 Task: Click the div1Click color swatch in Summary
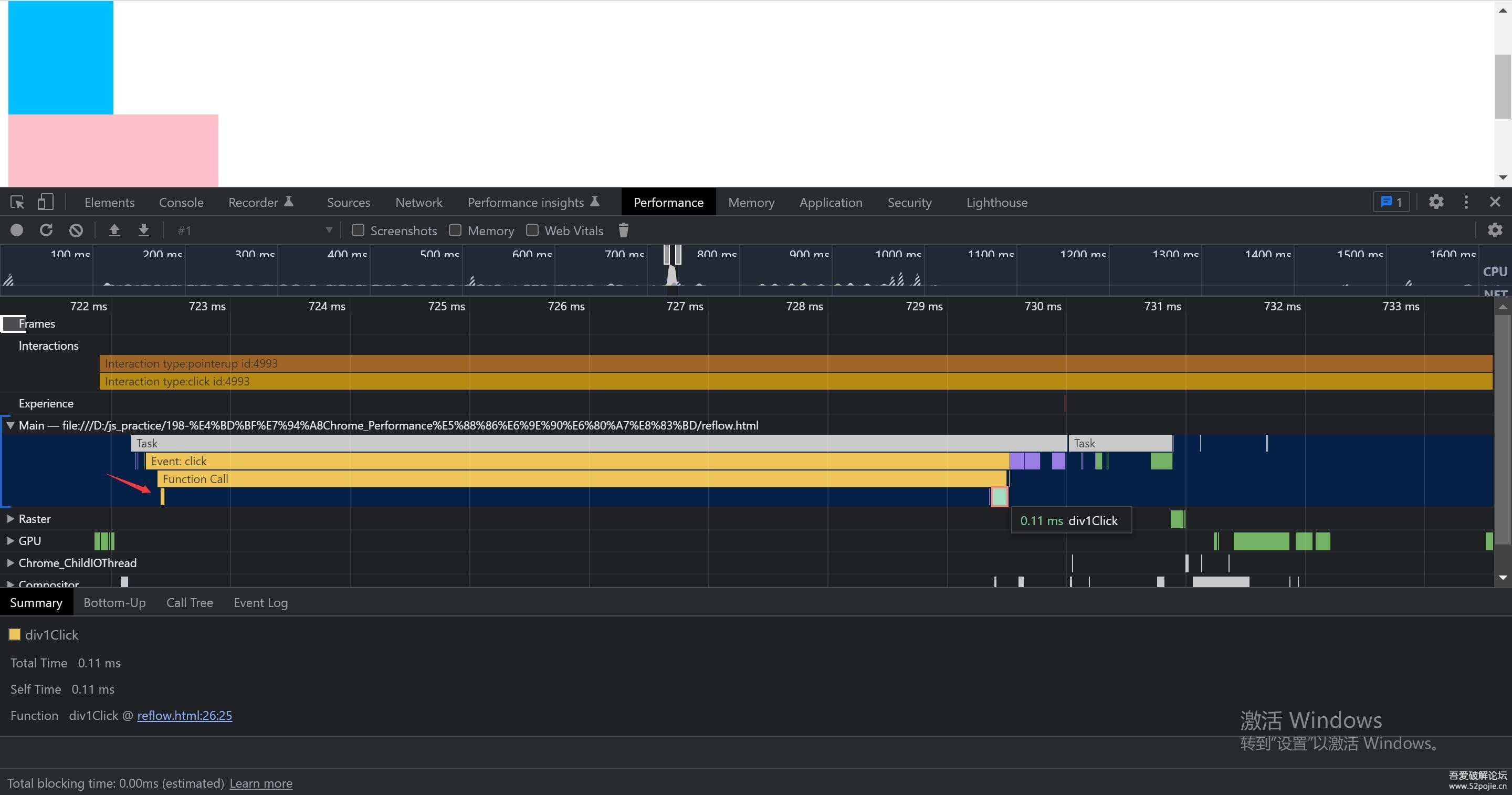(x=15, y=634)
